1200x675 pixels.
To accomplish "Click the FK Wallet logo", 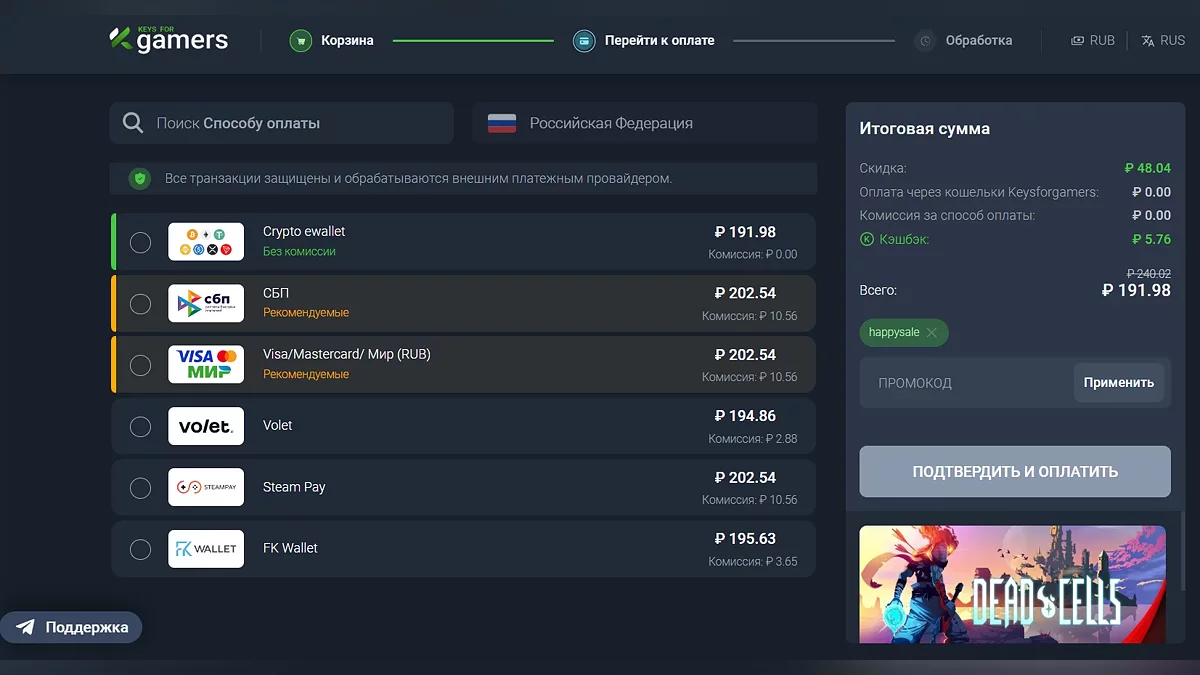I will 206,549.
